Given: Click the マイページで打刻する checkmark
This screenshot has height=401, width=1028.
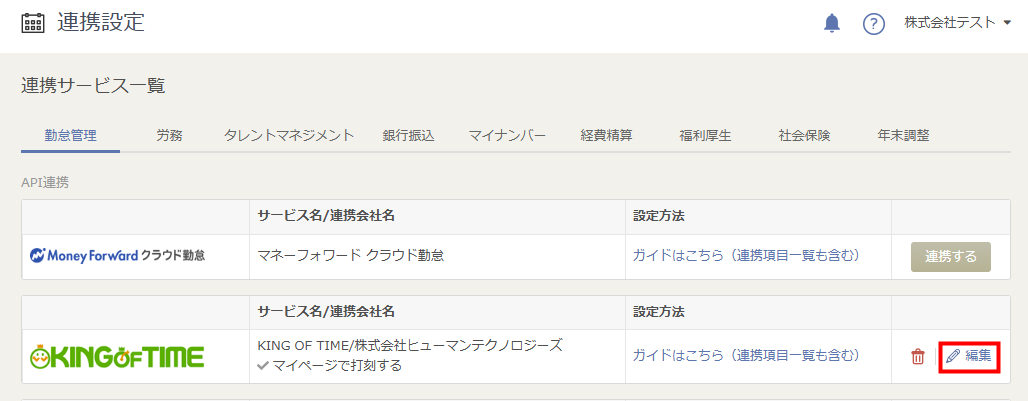Looking at the screenshot, I should point(264,366).
